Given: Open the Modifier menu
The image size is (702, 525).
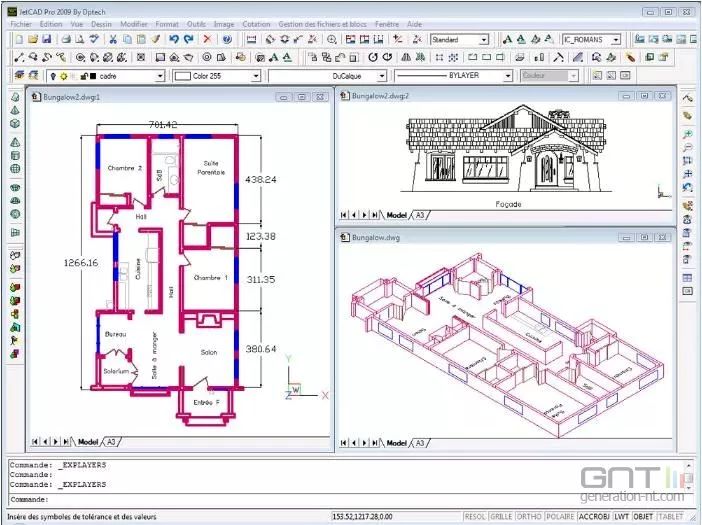Looking at the screenshot, I should tap(134, 24).
